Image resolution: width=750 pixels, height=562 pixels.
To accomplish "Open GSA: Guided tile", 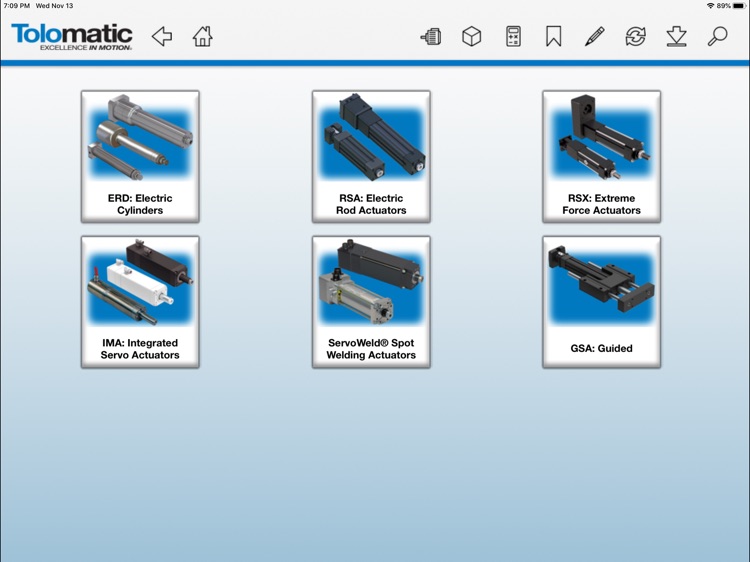I will (602, 302).
